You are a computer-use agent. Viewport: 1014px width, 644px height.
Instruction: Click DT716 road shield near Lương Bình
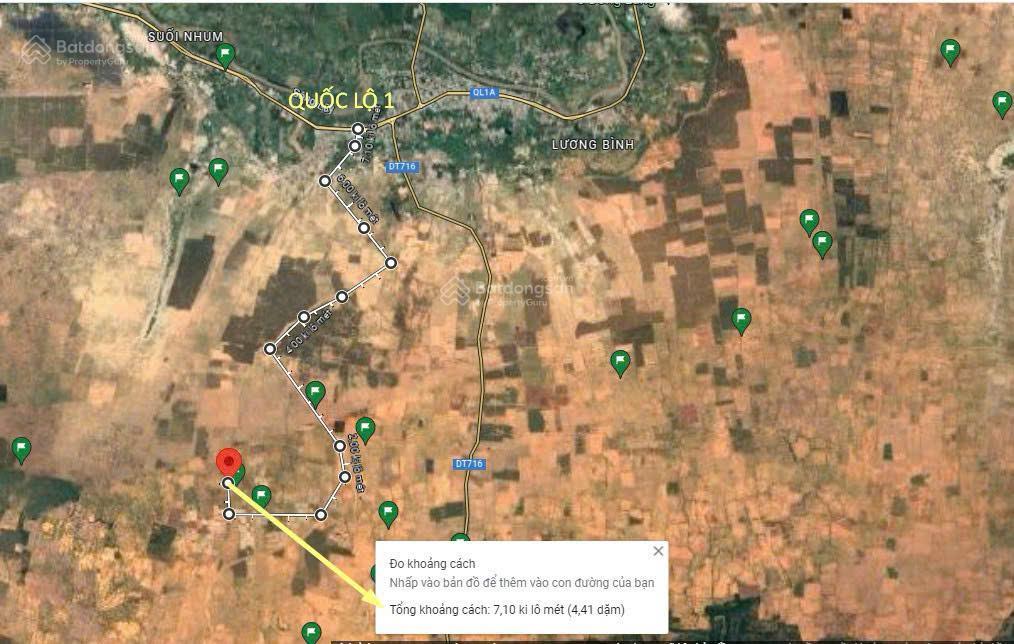402,166
